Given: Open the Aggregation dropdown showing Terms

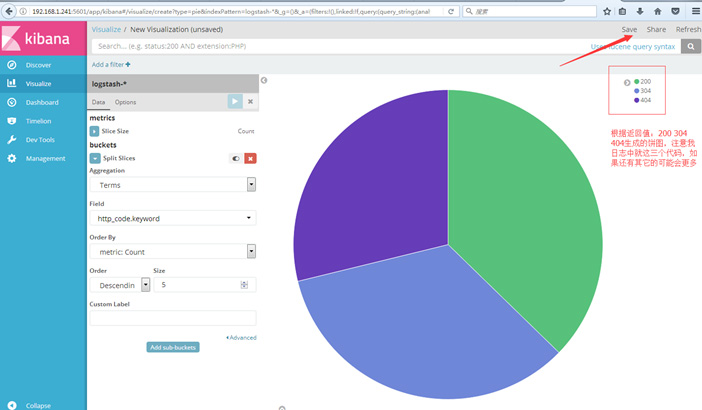Looking at the screenshot, I should tap(172, 185).
